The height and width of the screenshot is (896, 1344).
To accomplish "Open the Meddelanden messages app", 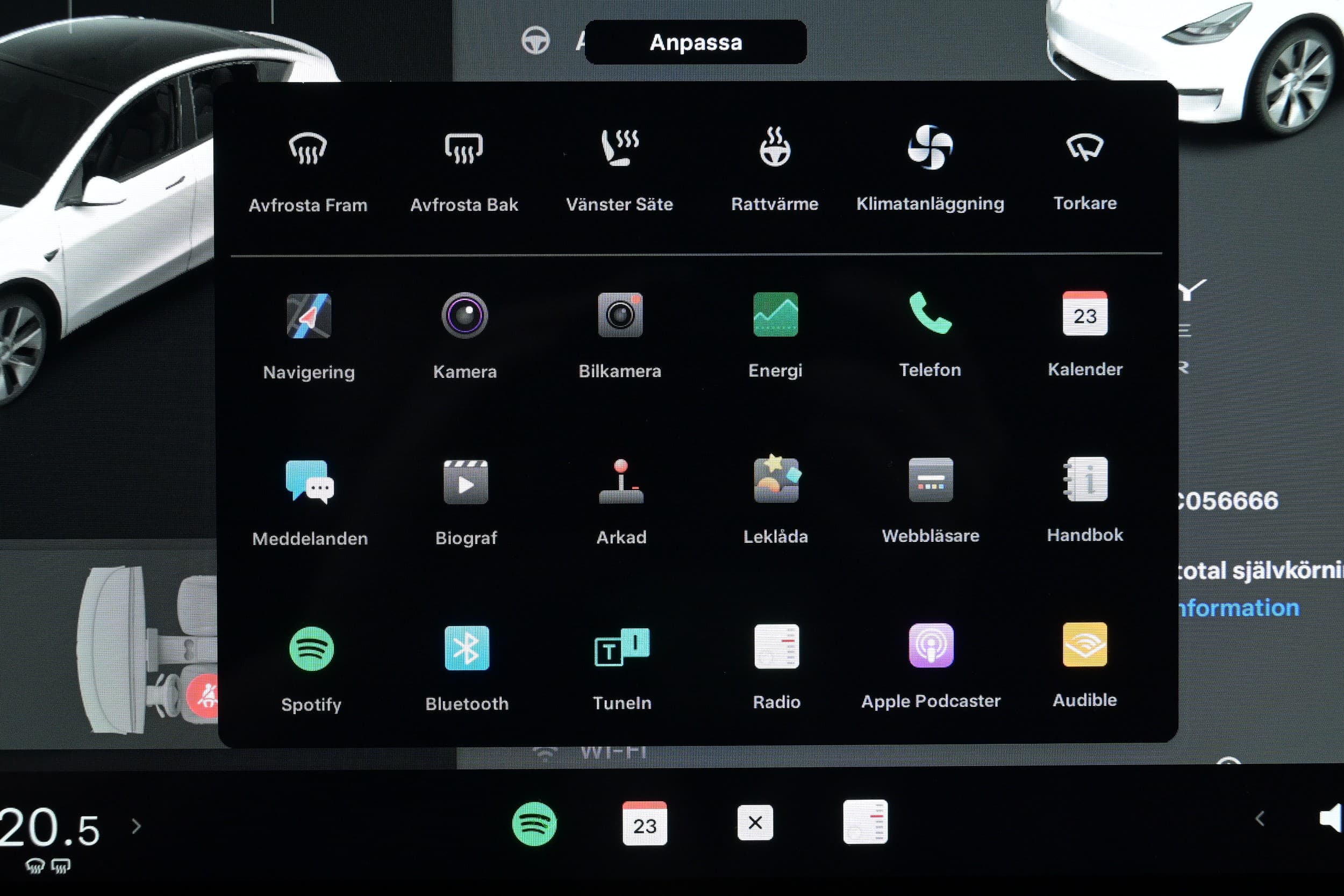I will 310,503.
